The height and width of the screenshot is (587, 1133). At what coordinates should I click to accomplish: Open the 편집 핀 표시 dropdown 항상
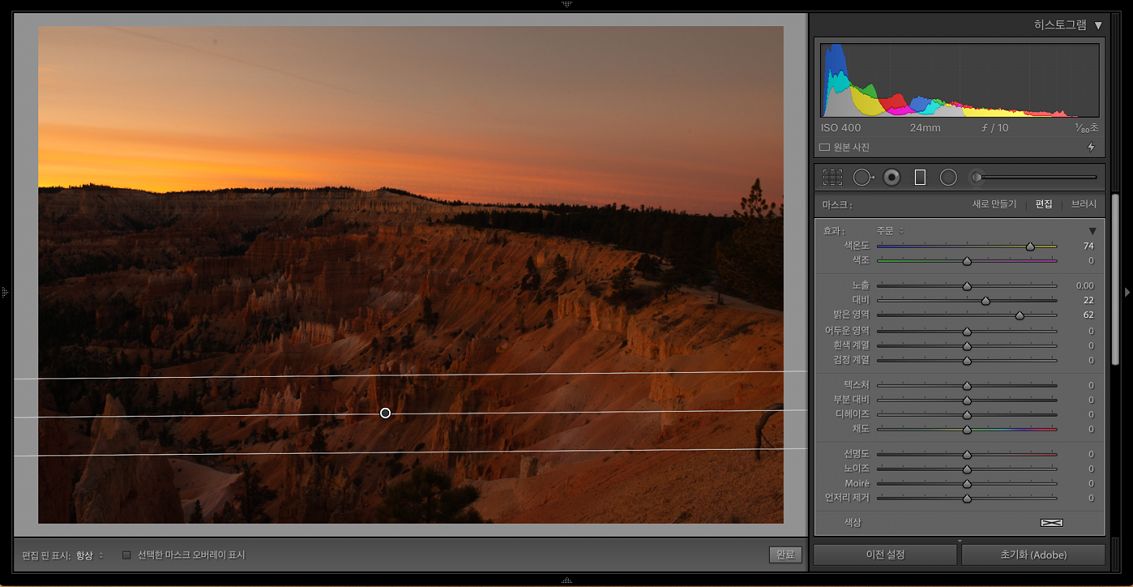click(90, 555)
